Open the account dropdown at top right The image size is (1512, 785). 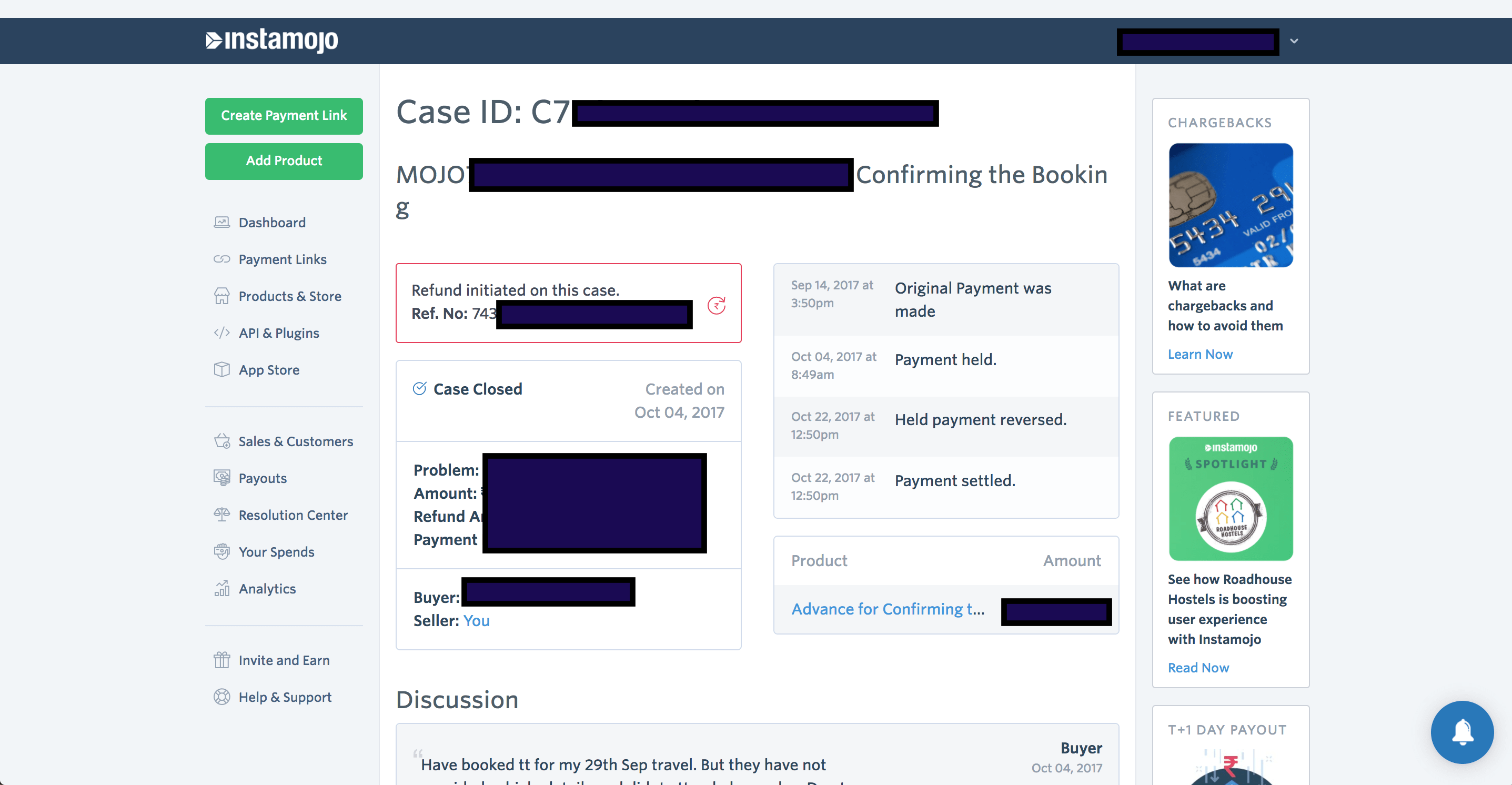point(1294,41)
